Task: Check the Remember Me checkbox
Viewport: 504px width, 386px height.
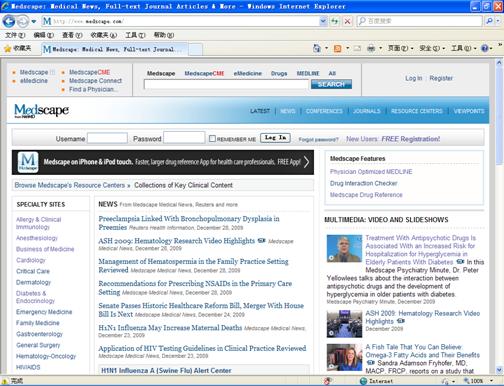Action: [212, 139]
